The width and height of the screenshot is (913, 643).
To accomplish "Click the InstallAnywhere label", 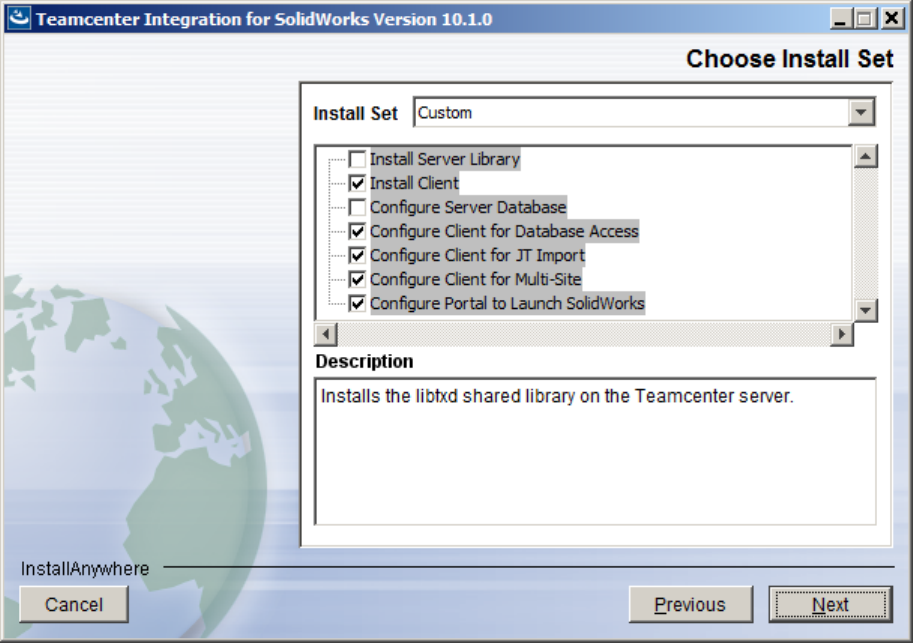I will [x=85, y=568].
